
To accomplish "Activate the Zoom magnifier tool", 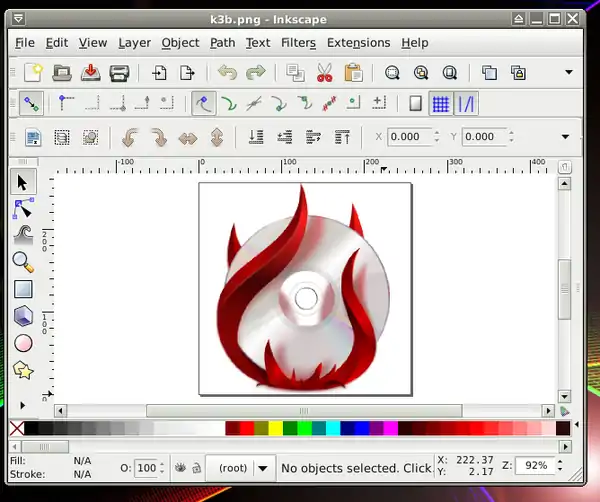I will coord(23,262).
